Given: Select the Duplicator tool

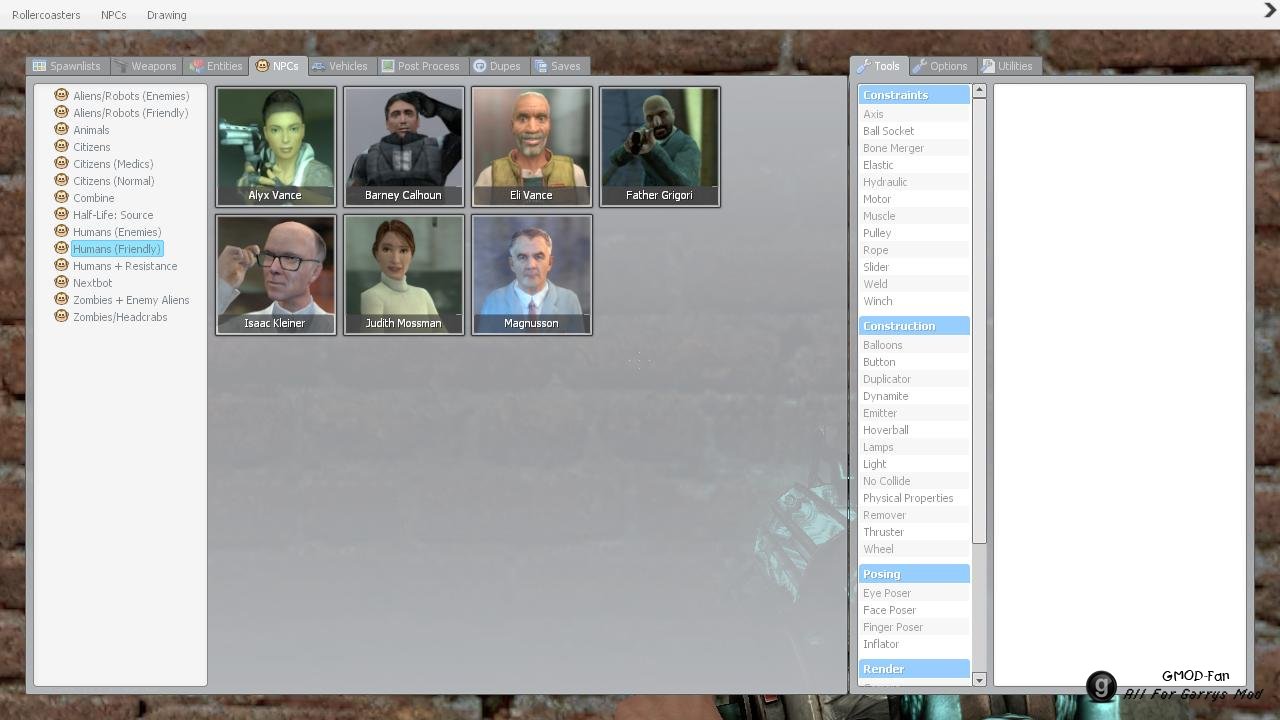Looking at the screenshot, I should (x=914, y=379).
